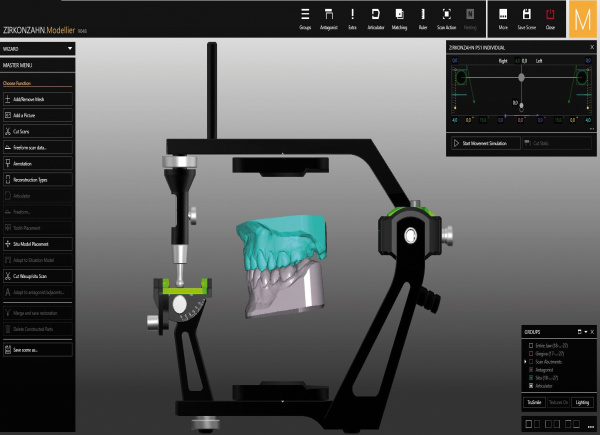This screenshot has width=600, height=435.
Task: Click the disabled Articulator menu entry
Action: (38, 196)
